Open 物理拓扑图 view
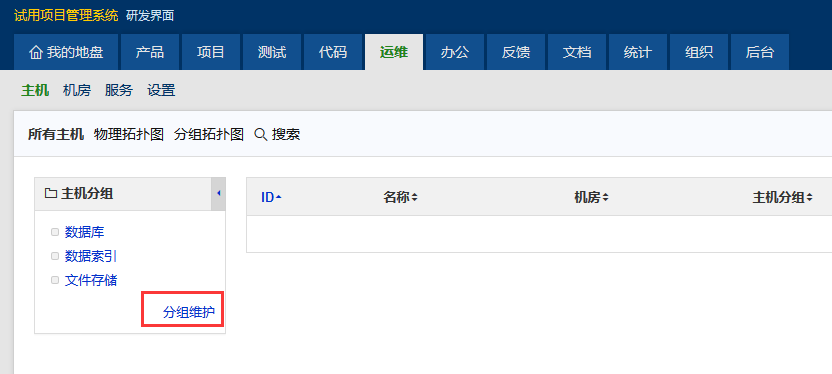 coord(129,134)
